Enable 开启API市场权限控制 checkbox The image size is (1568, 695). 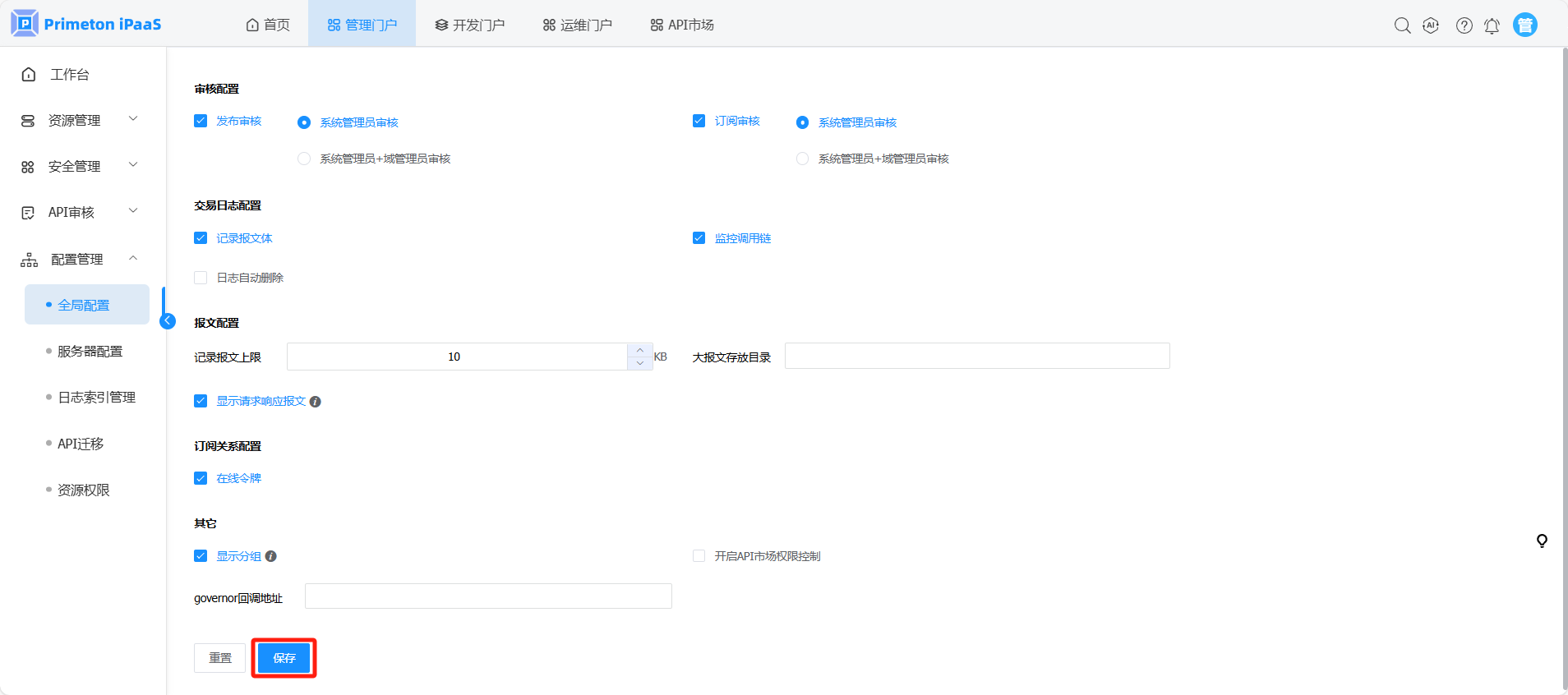(699, 556)
